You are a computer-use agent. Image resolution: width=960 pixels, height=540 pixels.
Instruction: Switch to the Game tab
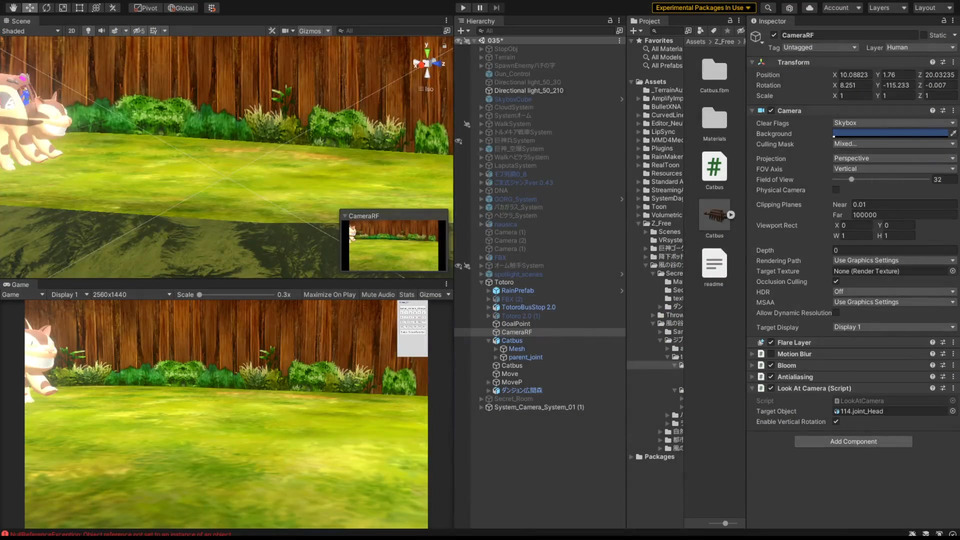click(x=17, y=285)
